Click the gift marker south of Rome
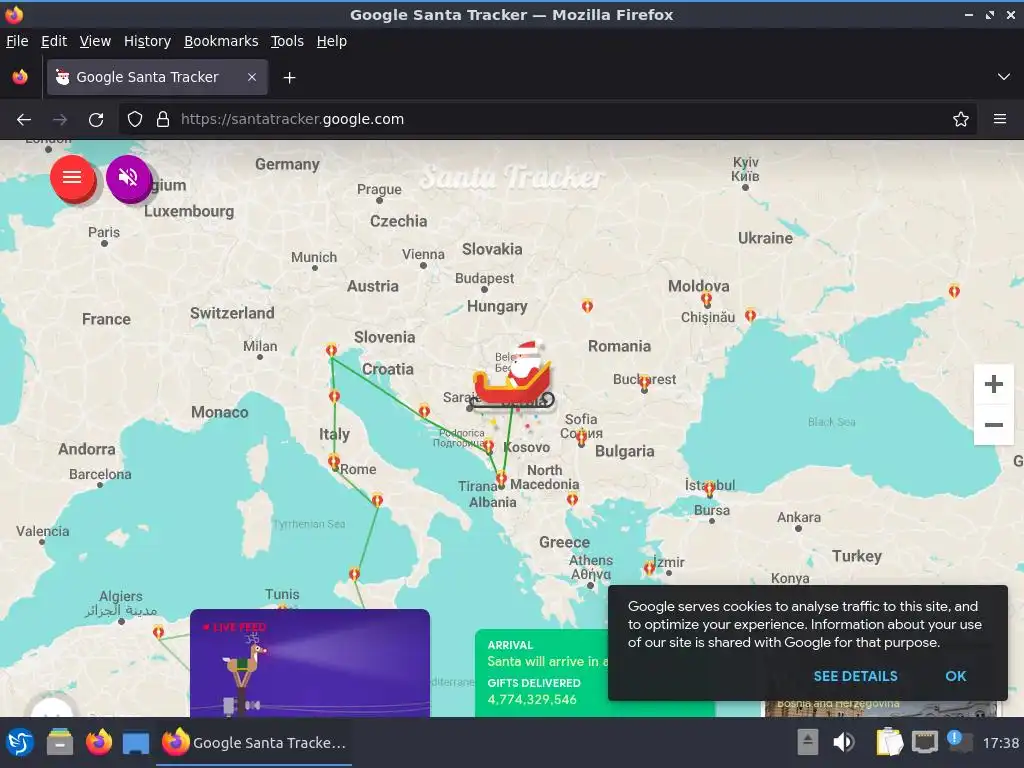 pyautogui.click(x=377, y=500)
